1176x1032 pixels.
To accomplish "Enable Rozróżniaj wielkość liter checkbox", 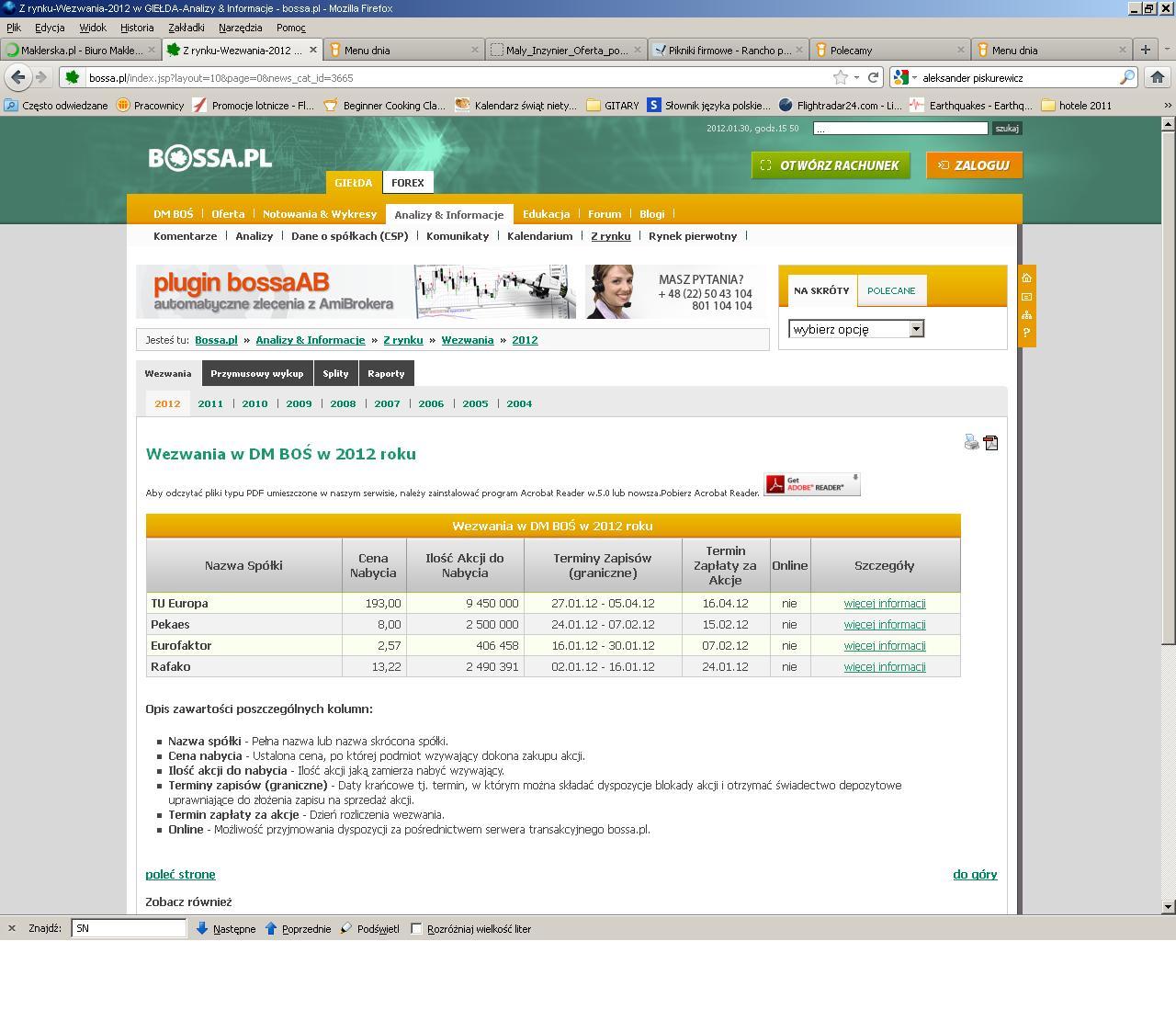I will (x=416, y=928).
